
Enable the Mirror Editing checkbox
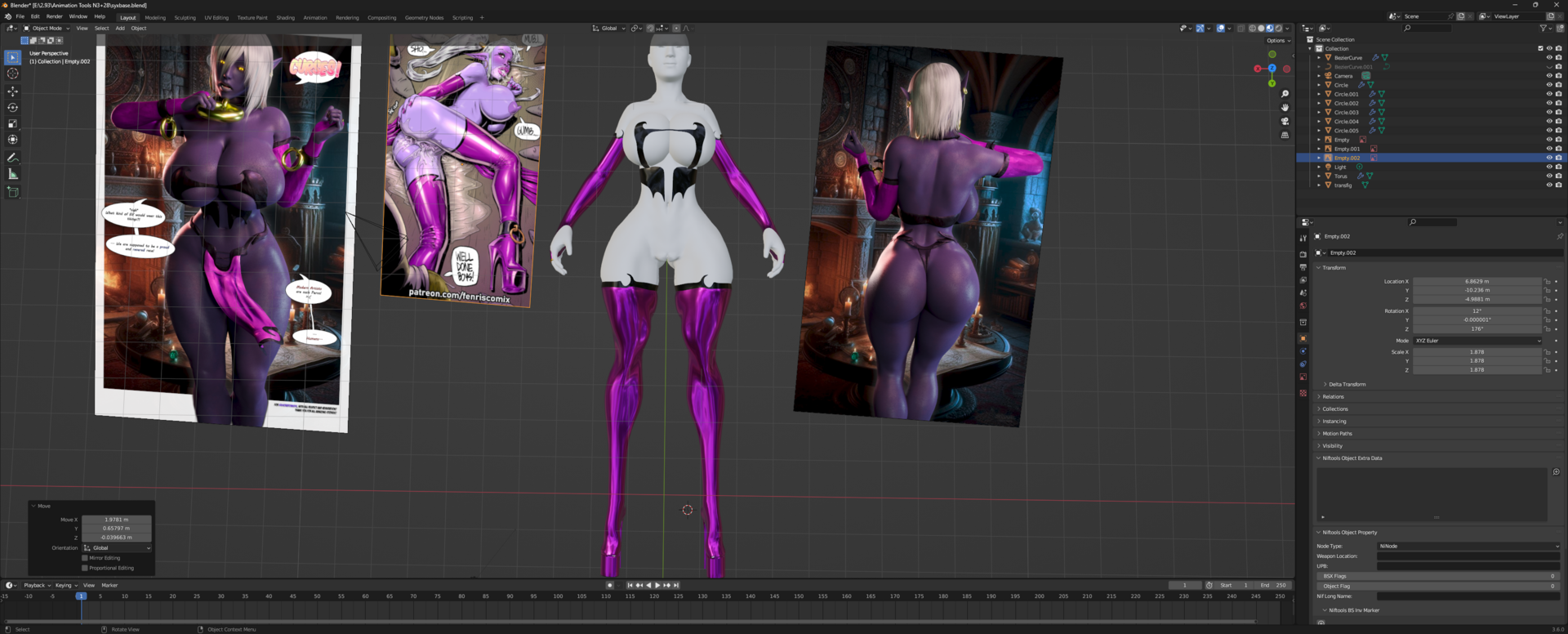85,558
